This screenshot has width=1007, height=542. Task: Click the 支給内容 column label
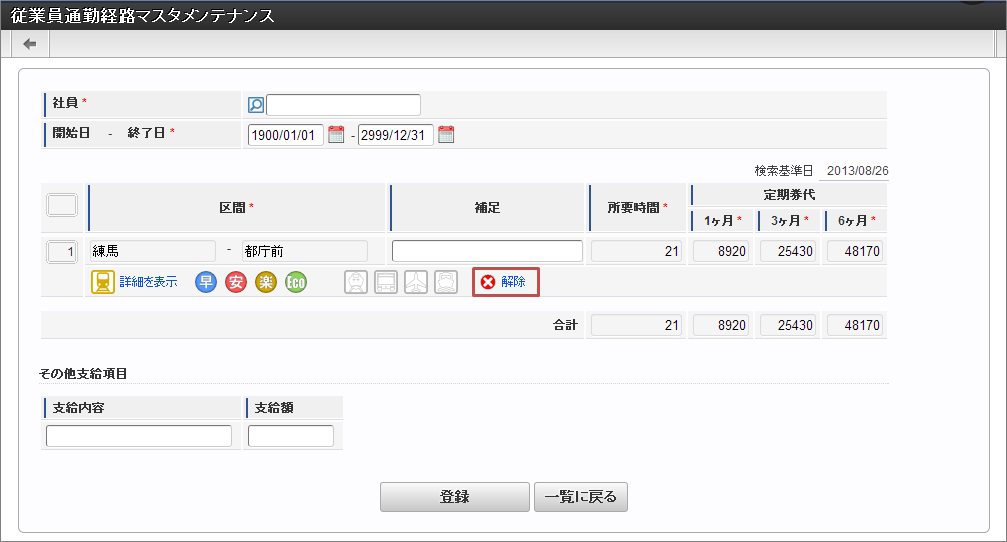coord(78,408)
